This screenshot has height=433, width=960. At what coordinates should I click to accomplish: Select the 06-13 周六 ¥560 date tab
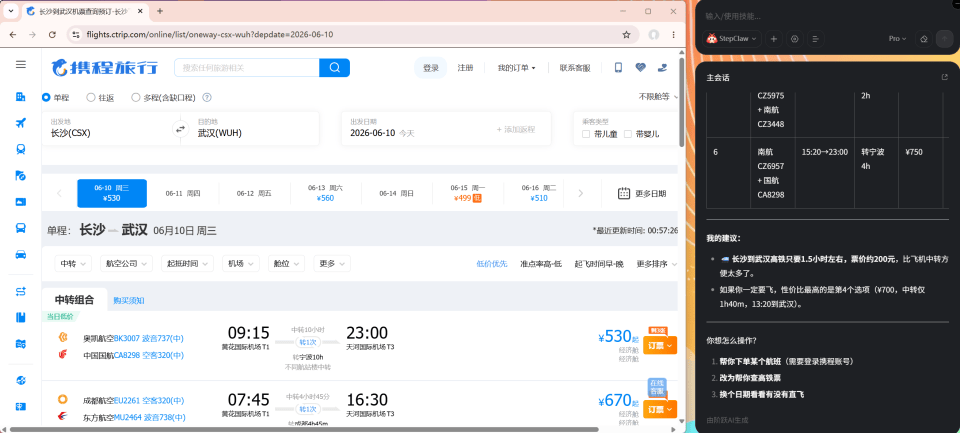tap(325, 194)
